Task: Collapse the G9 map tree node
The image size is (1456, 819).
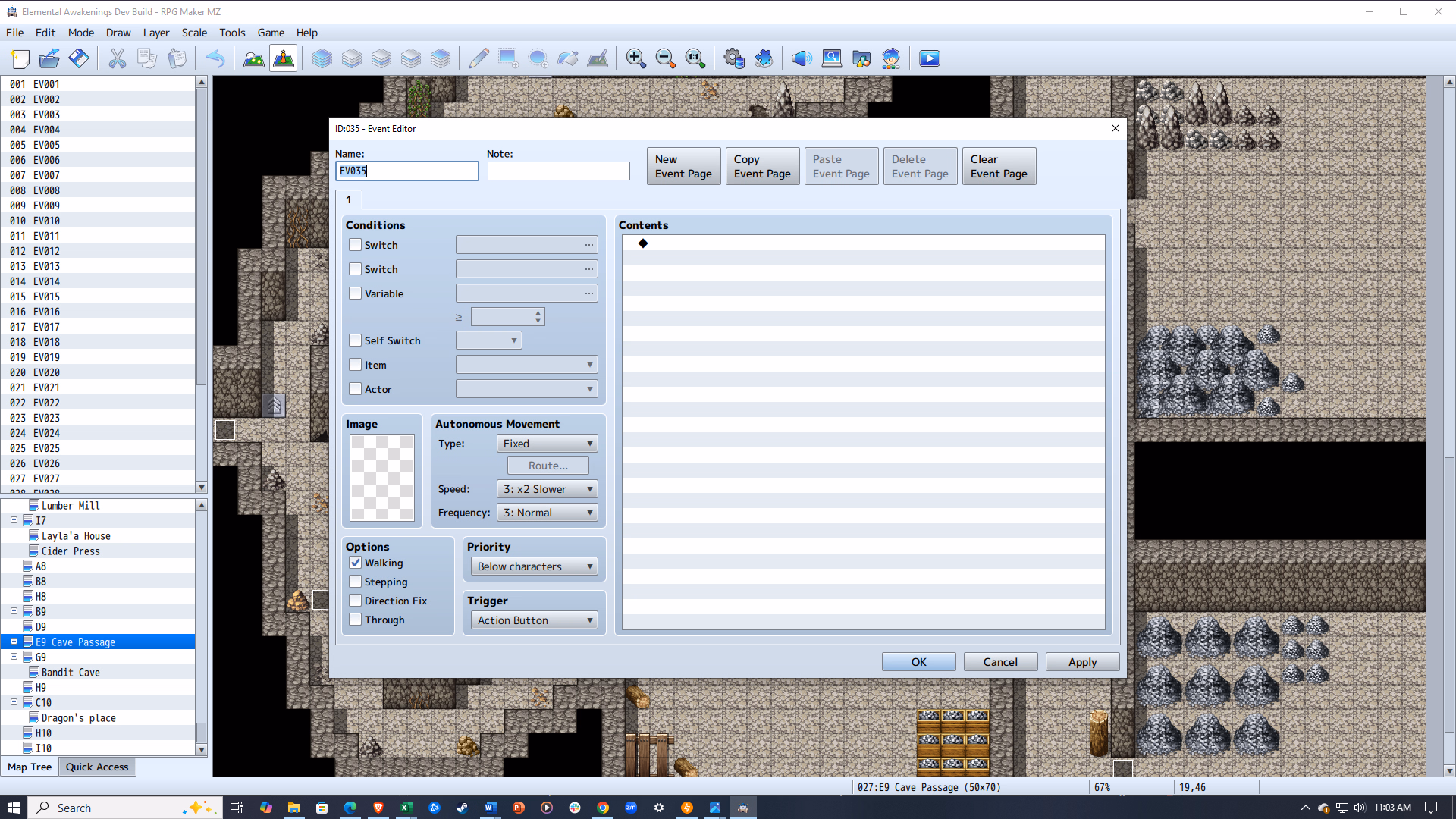Action: [x=14, y=657]
